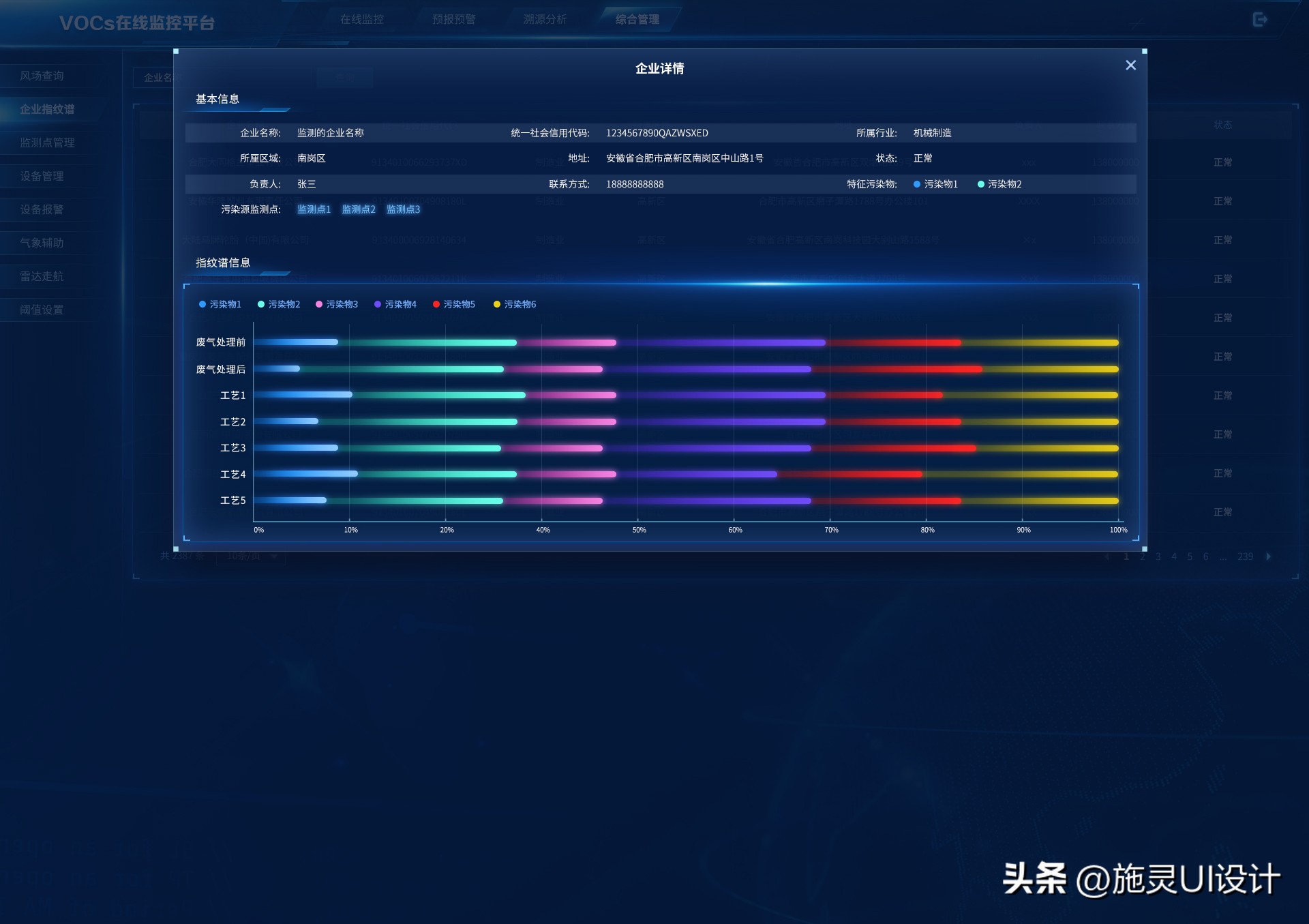This screenshot has height=924, width=1309.
Task: Click the 废气处理前 bar for 污染物5
Action: [x=893, y=342]
